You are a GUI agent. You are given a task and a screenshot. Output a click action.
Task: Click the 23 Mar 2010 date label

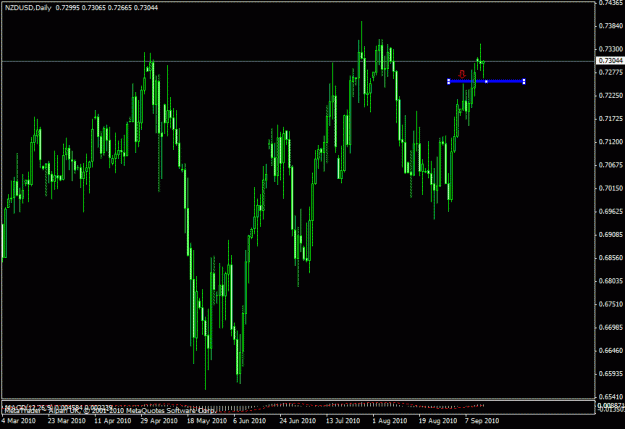tap(66, 421)
